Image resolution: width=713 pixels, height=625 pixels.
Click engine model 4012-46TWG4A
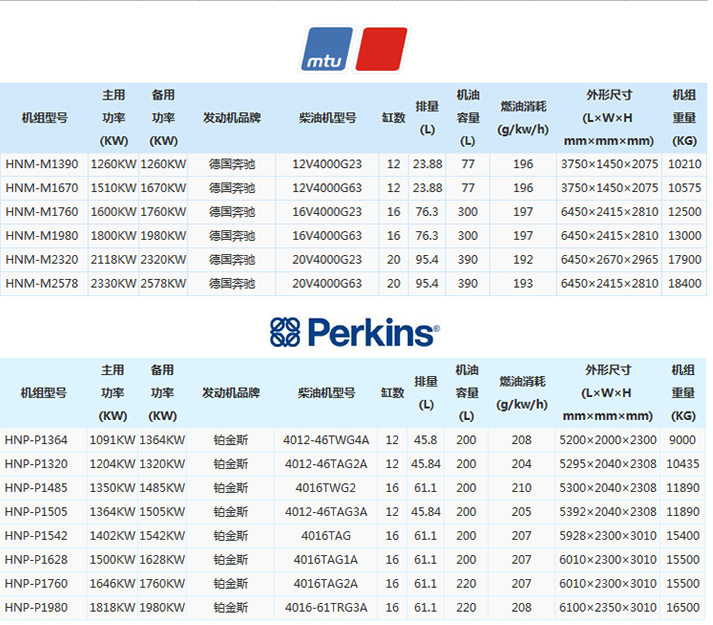[326, 440]
